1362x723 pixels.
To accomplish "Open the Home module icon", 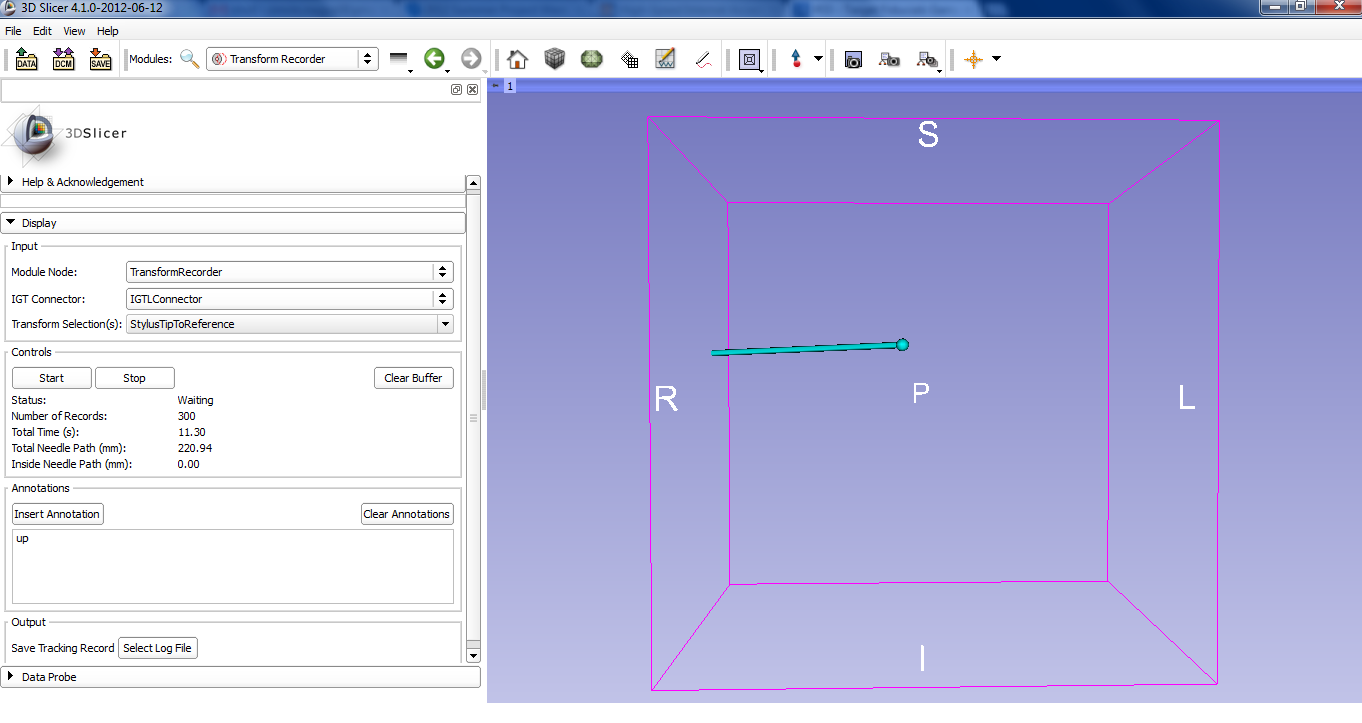I will point(517,59).
